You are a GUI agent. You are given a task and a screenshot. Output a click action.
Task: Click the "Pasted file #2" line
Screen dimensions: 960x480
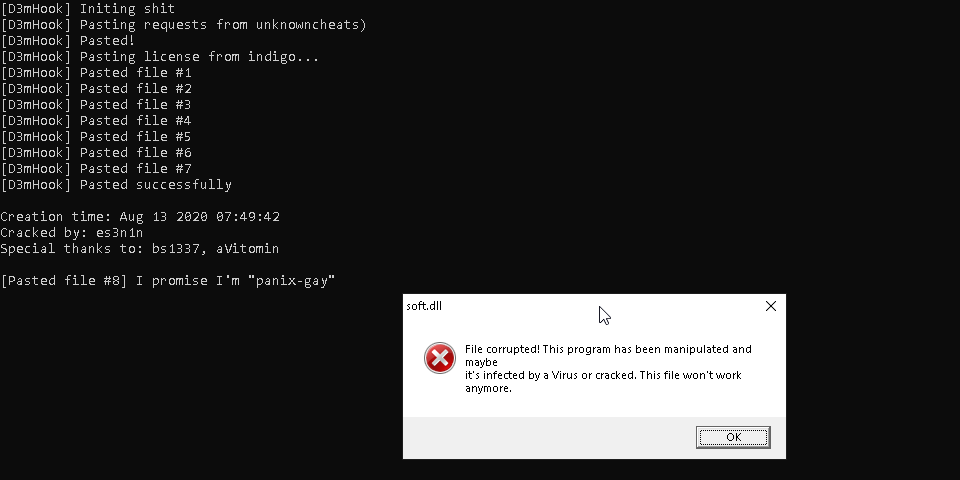coord(96,89)
